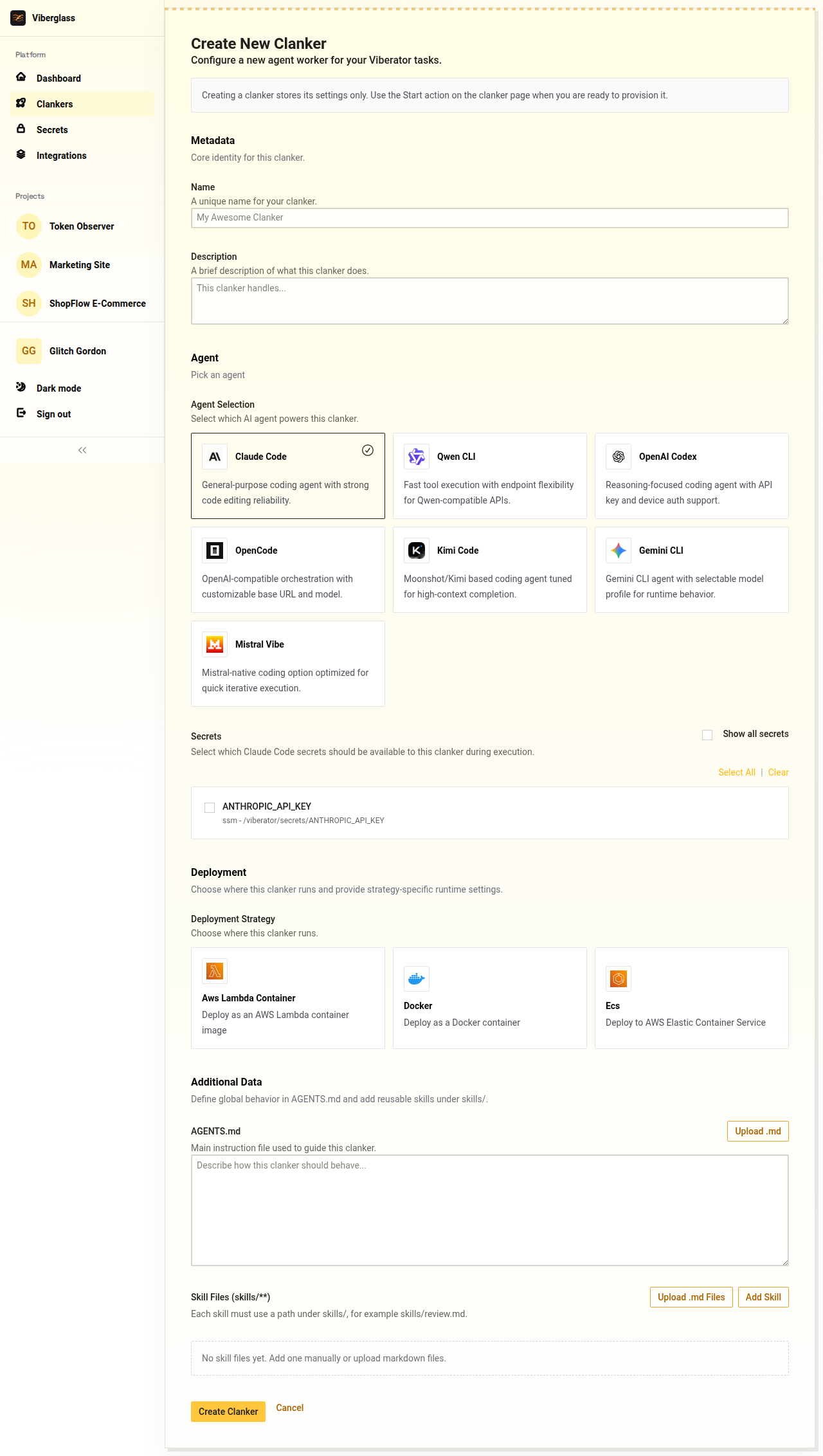Choose the AWS Lambda Container icon
823x1456 pixels.
point(215,971)
